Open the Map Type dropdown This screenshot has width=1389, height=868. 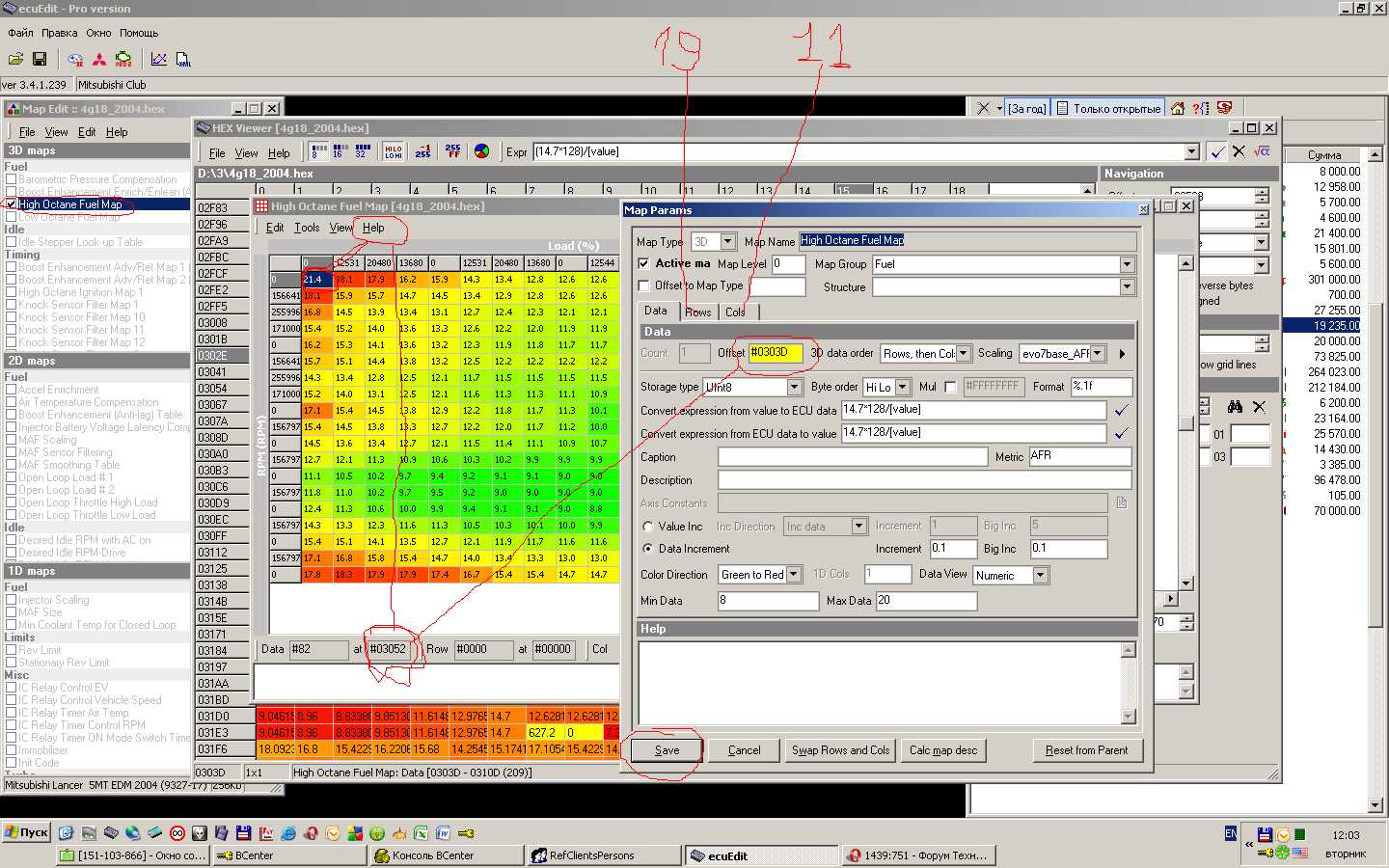(x=728, y=241)
